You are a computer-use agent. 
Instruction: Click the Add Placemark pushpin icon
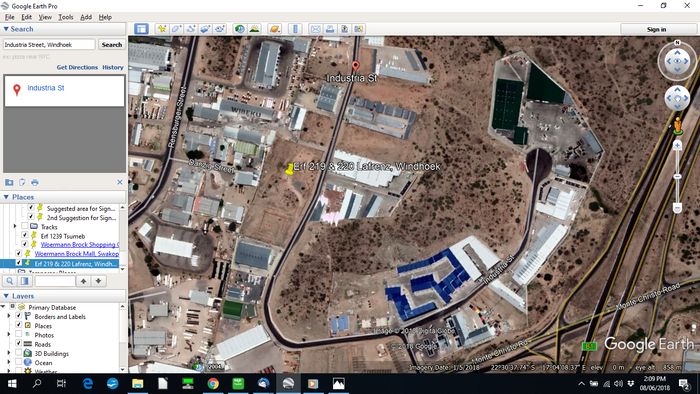pyautogui.click(x=162, y=29)
